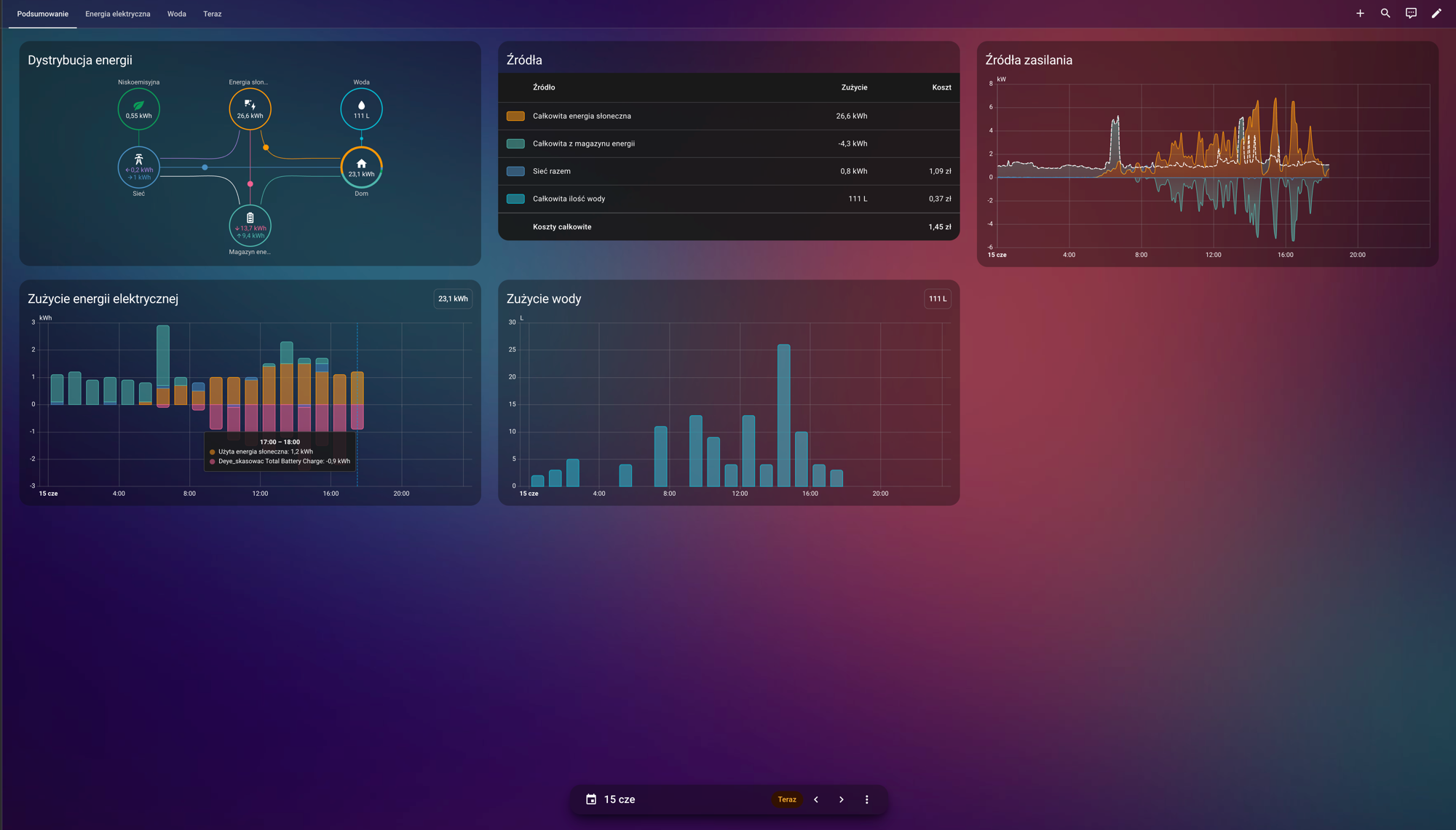This screenshot has height=830, width=1456.
Task: Click the Sieć razem row text
Action: click(552, 171)
